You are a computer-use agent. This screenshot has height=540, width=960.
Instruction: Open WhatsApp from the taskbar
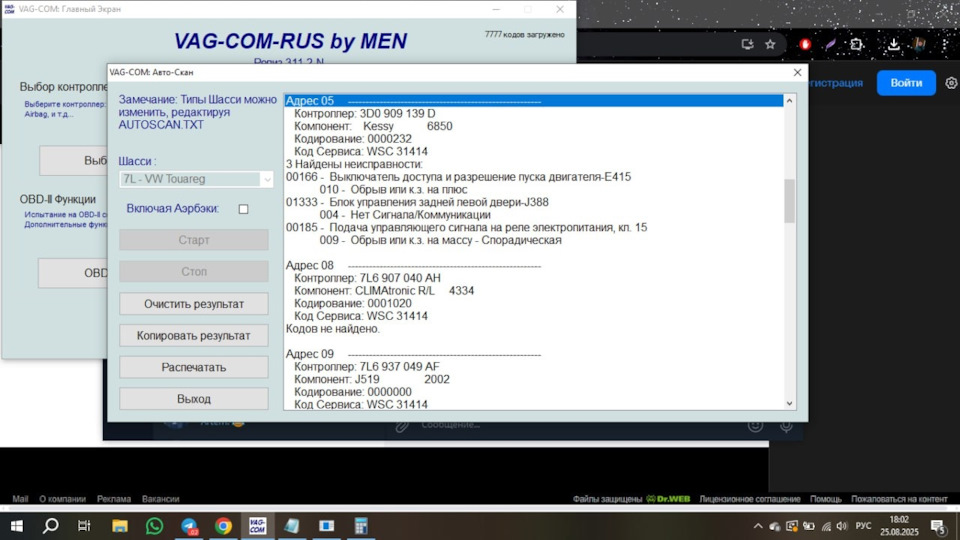pos(154,526)
